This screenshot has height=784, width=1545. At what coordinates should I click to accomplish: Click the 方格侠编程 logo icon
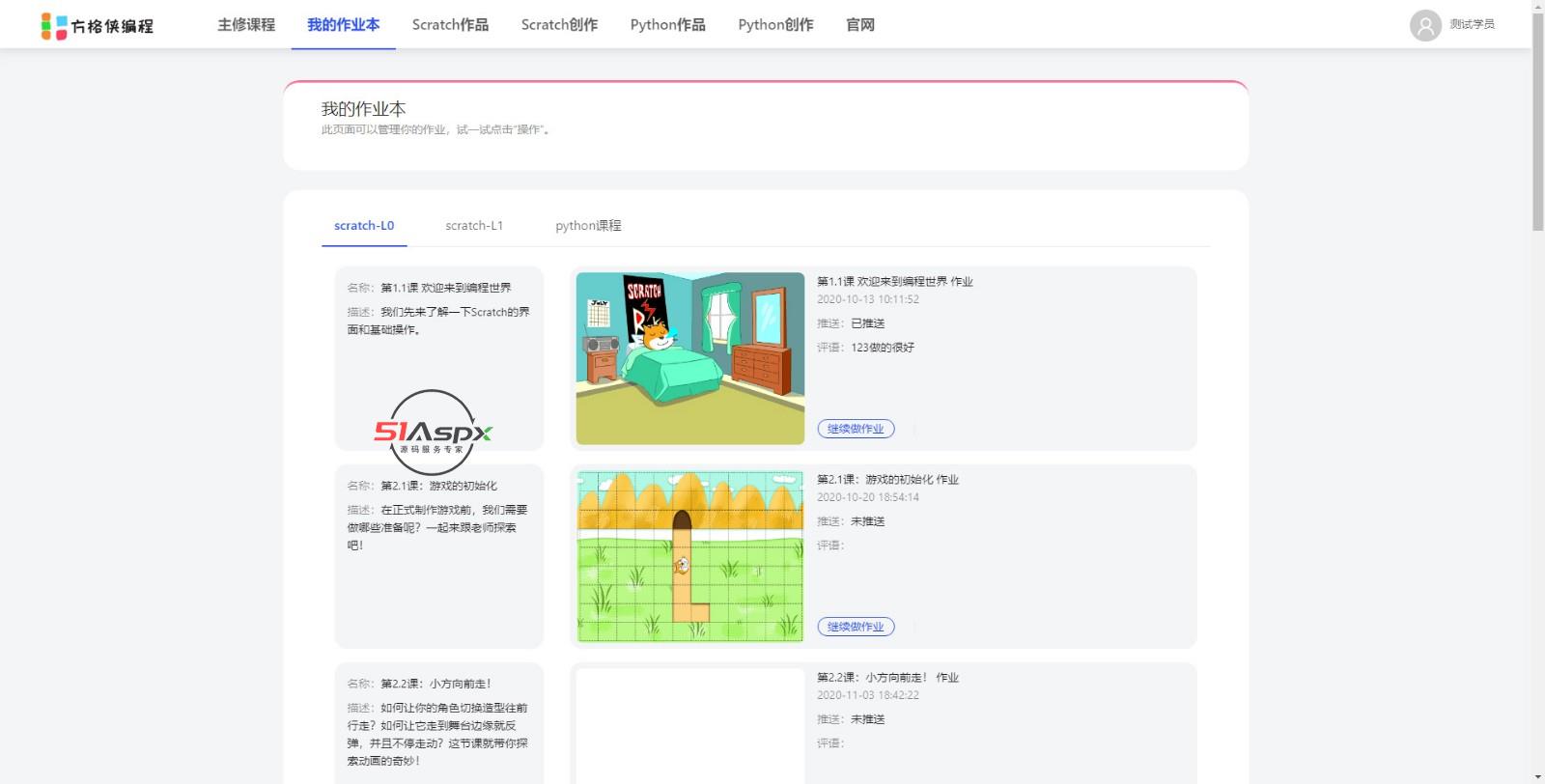pos(54,26)
